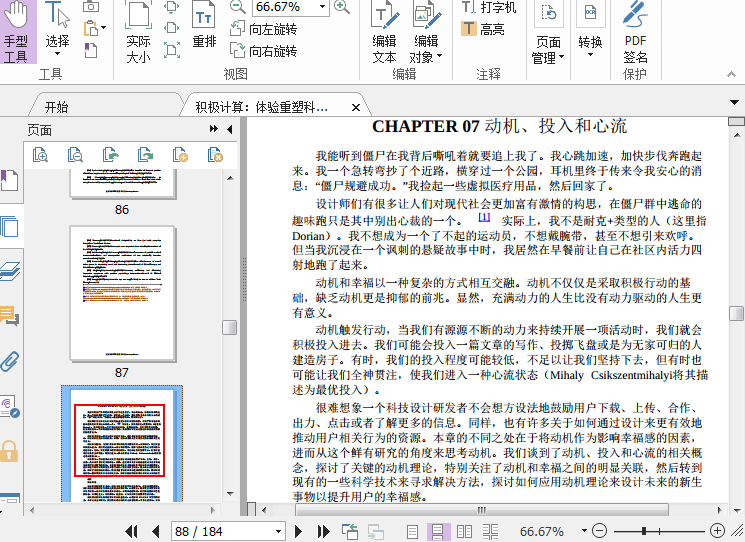The image size is (745, 542).
Task: Open the page number dropdown 88 / 184
Action: tap(278, 531)
